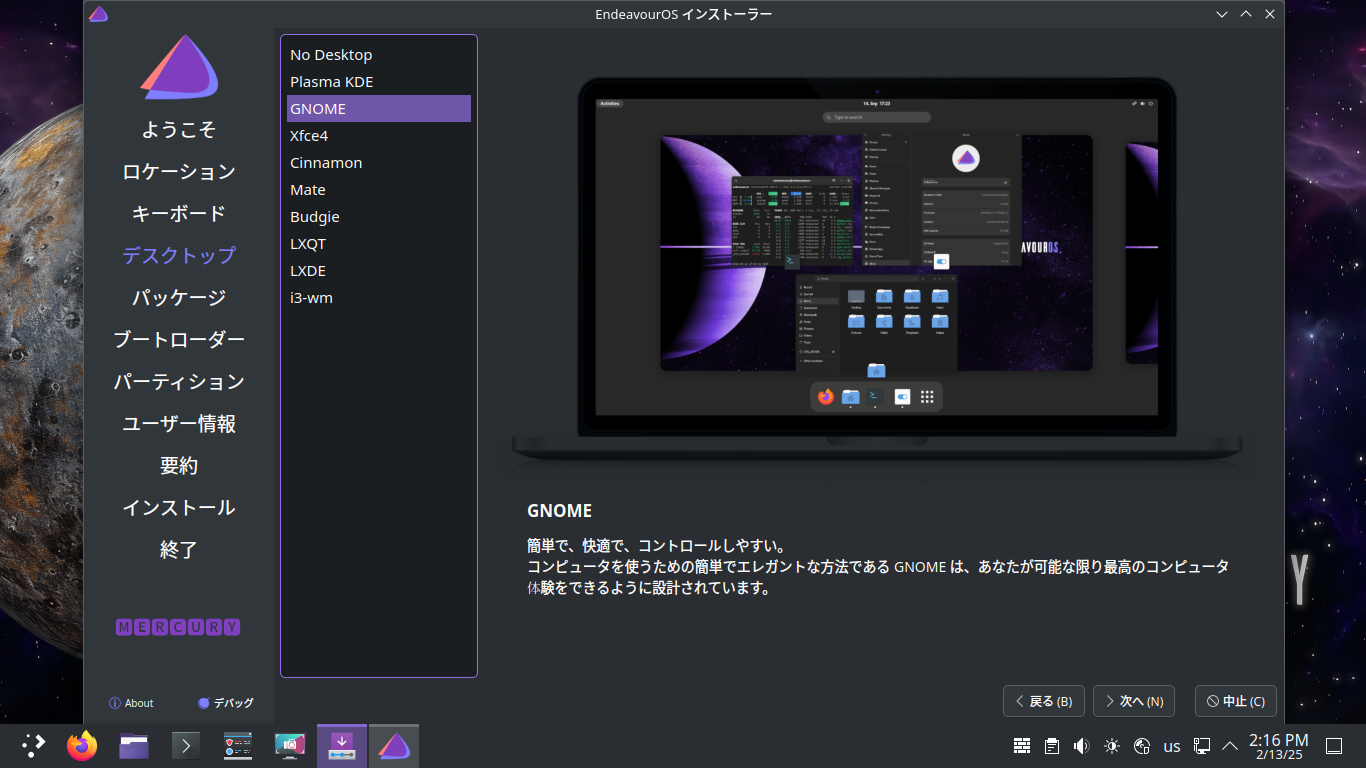Maximize the installer window
Viewport: 1366px width, 768px height.
1246,14
